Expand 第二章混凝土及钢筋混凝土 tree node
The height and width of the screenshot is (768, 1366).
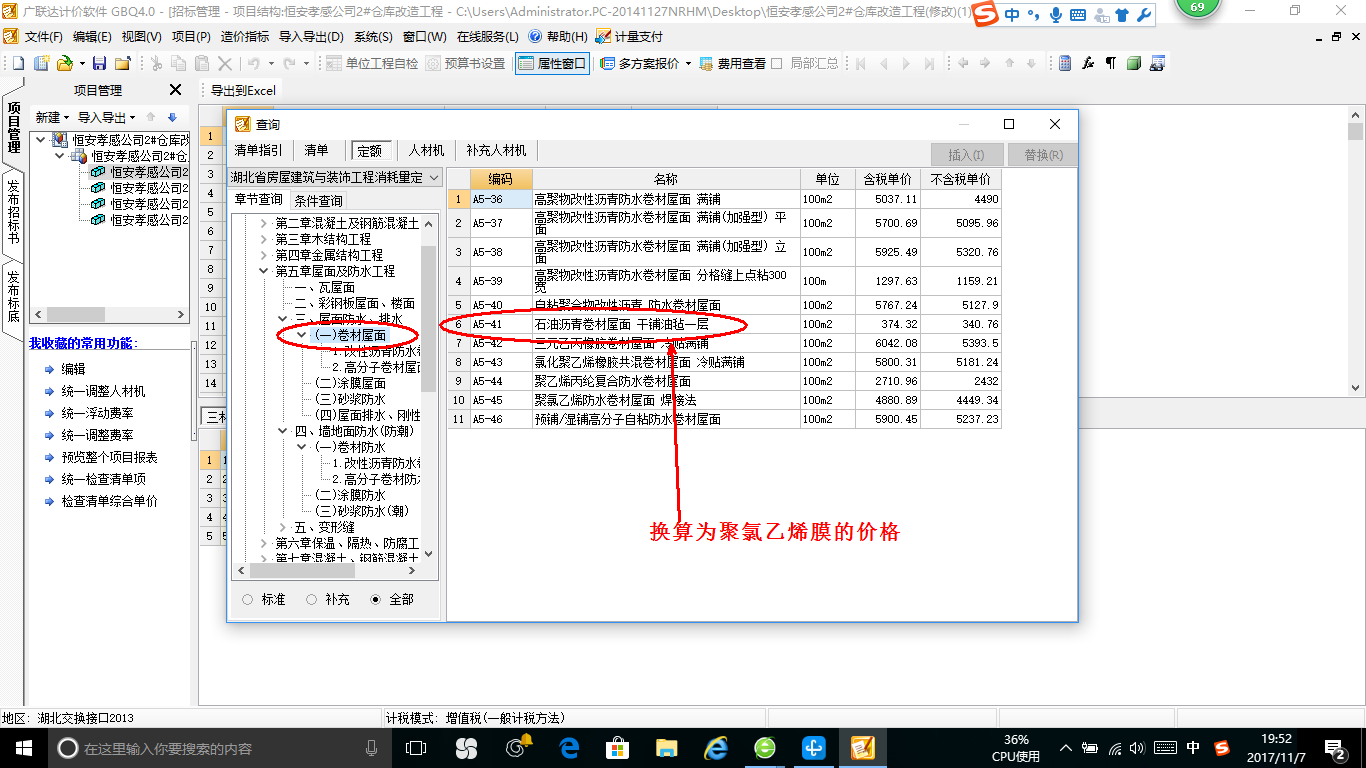(x=264, y=224)
